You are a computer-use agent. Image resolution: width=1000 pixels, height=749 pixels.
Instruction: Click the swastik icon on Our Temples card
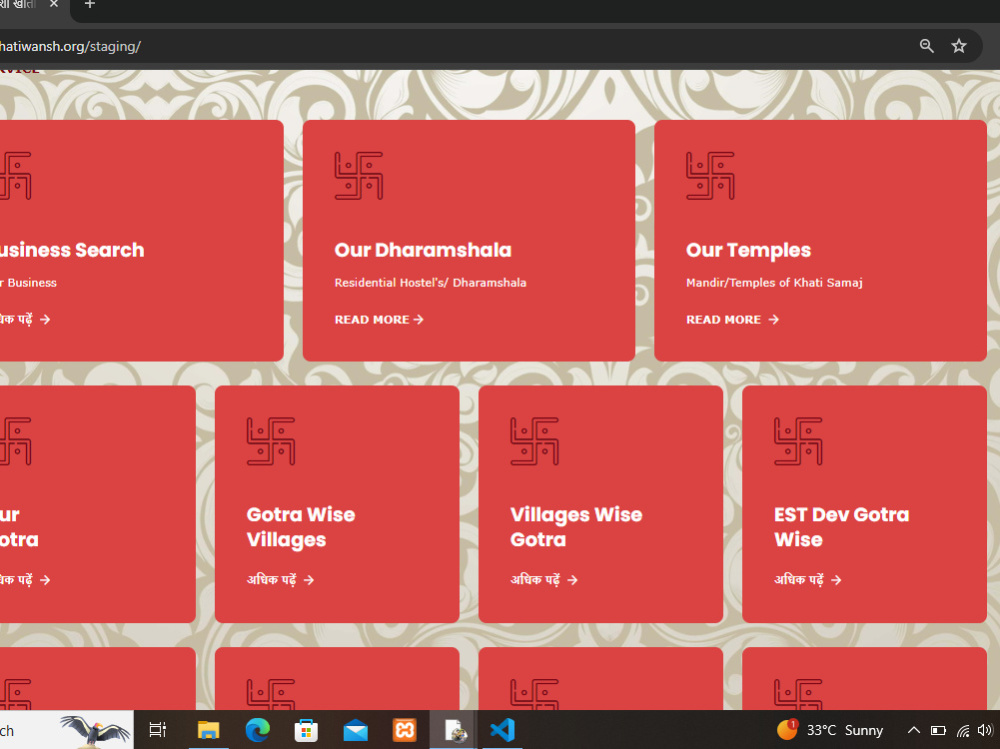(710, 175)
